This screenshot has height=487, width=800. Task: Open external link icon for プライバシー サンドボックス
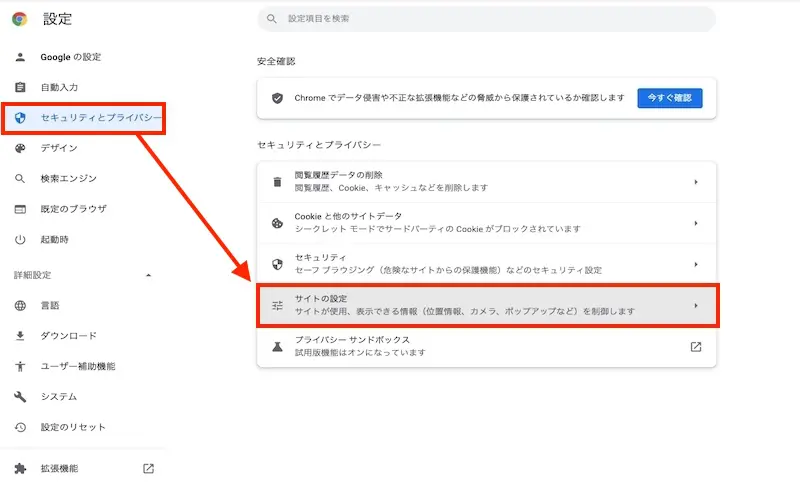696,347
